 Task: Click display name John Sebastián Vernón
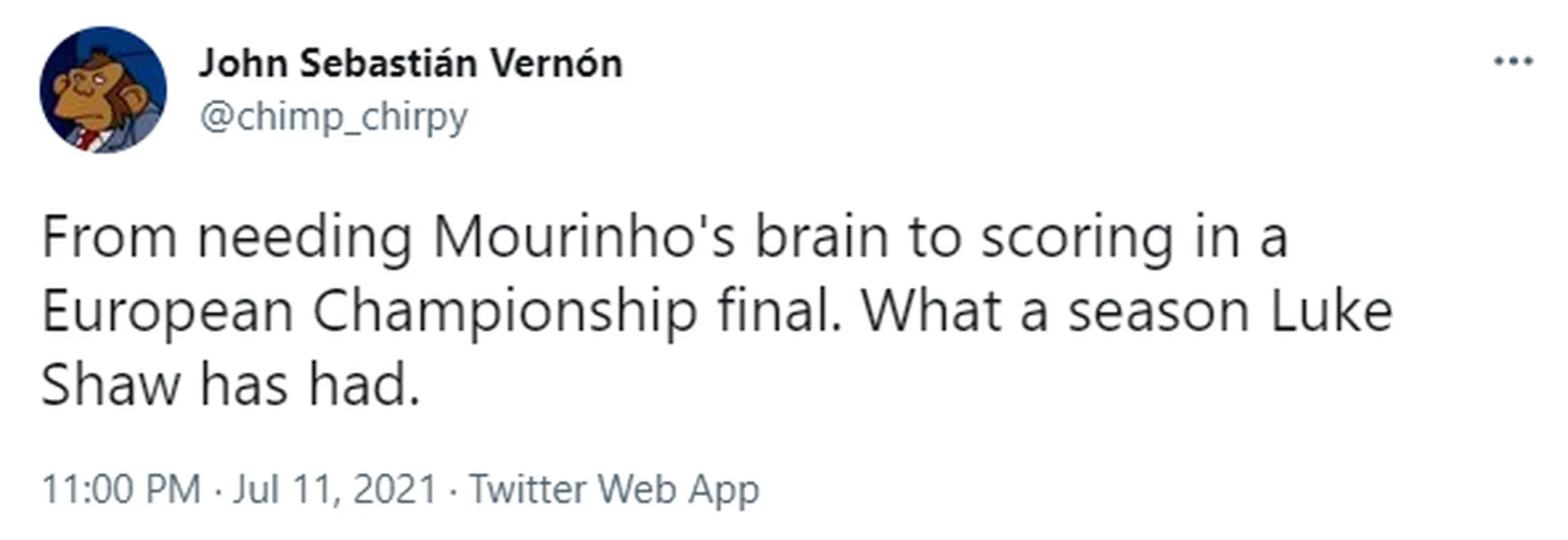click(410, 63)
